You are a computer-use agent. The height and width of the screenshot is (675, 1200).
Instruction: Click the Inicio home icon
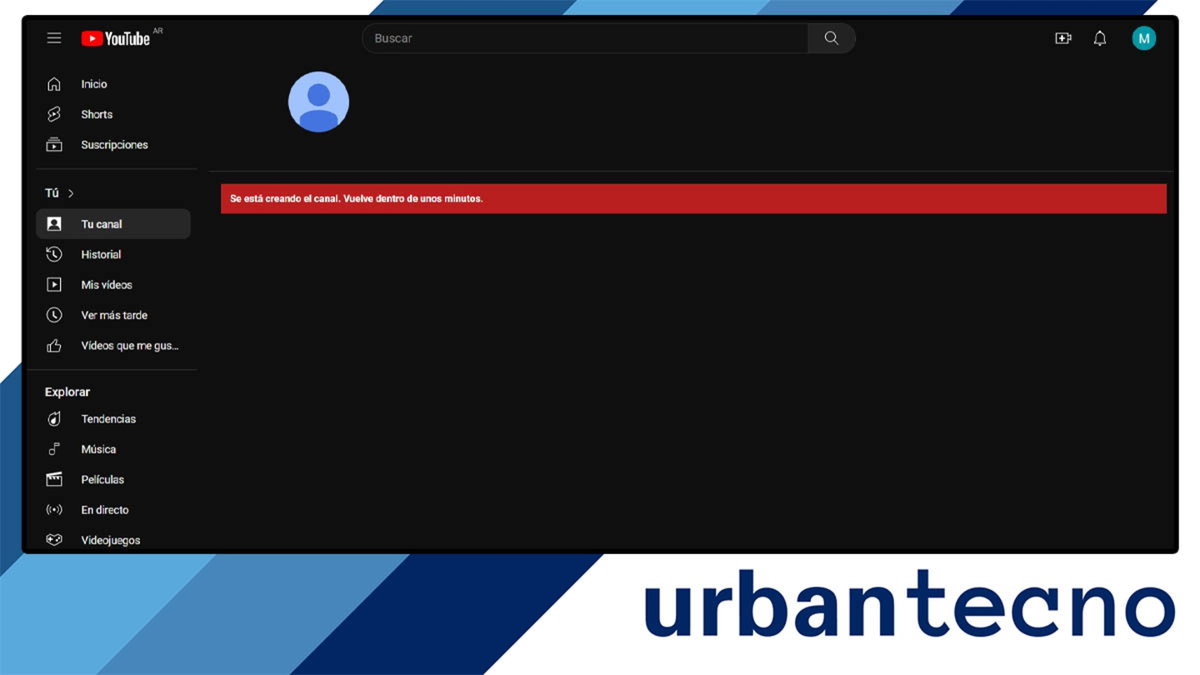(54, 84)
